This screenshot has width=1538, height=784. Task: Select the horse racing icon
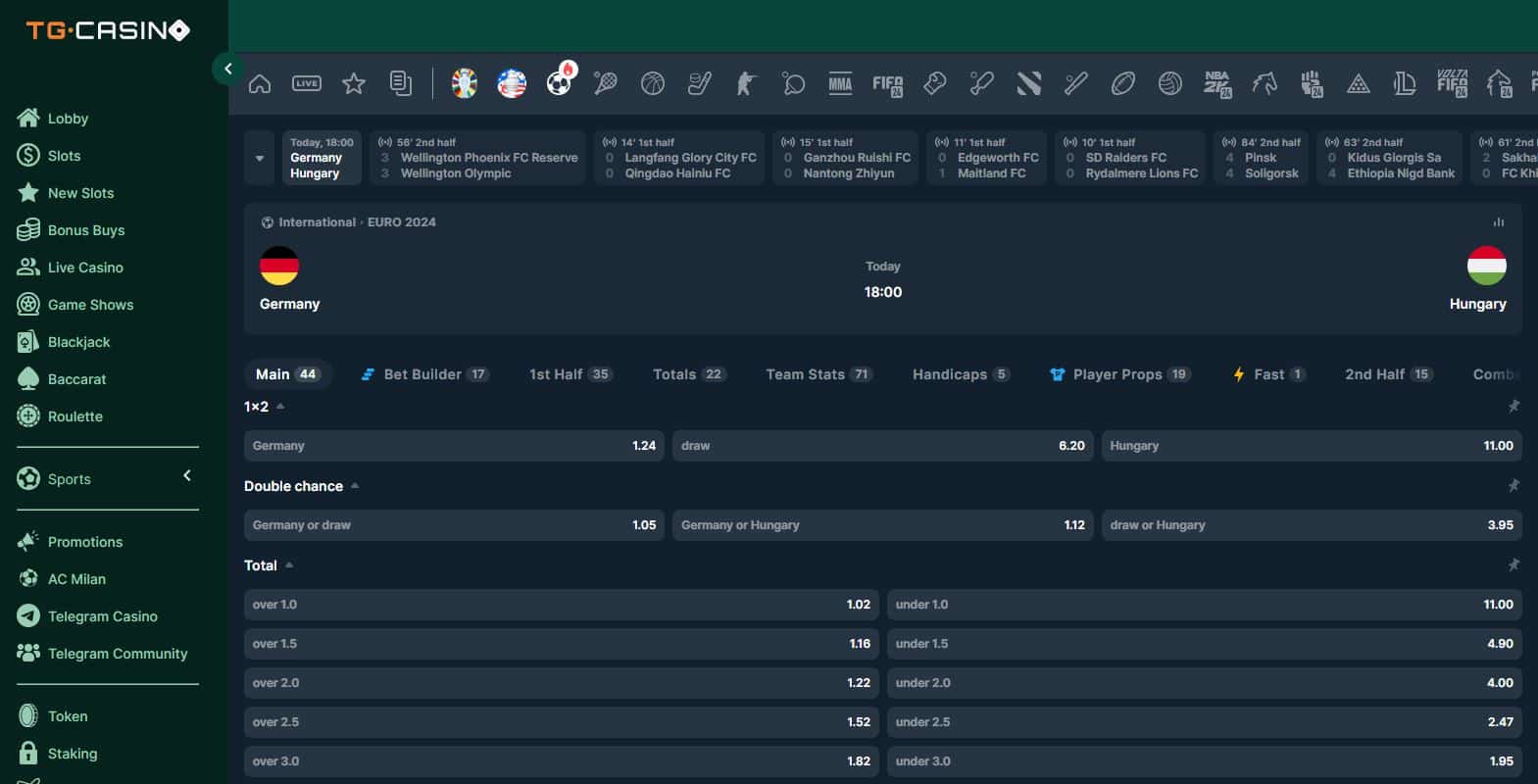coord(1265,83)
